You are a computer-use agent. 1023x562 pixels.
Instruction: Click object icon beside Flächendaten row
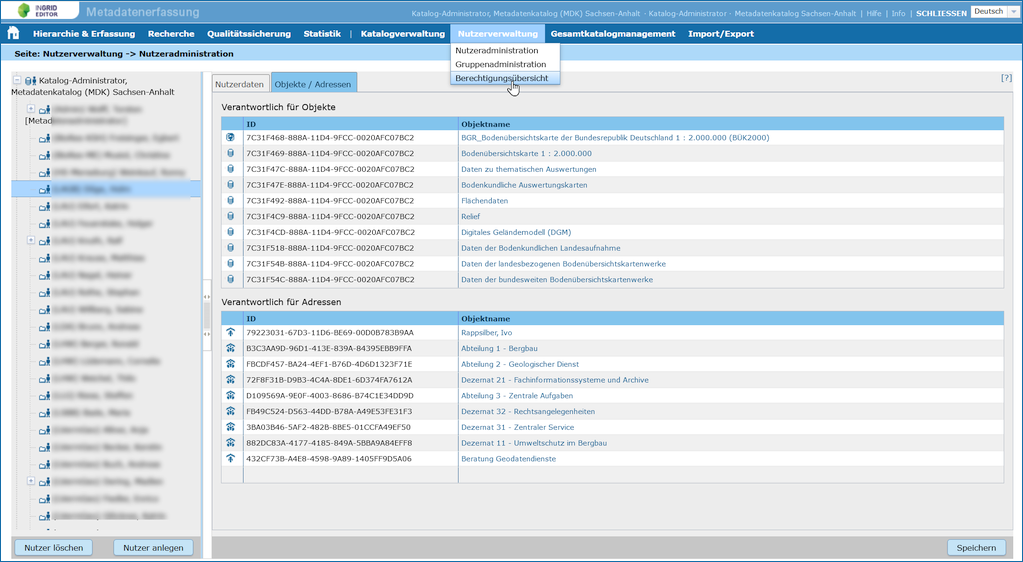[230, 200]
